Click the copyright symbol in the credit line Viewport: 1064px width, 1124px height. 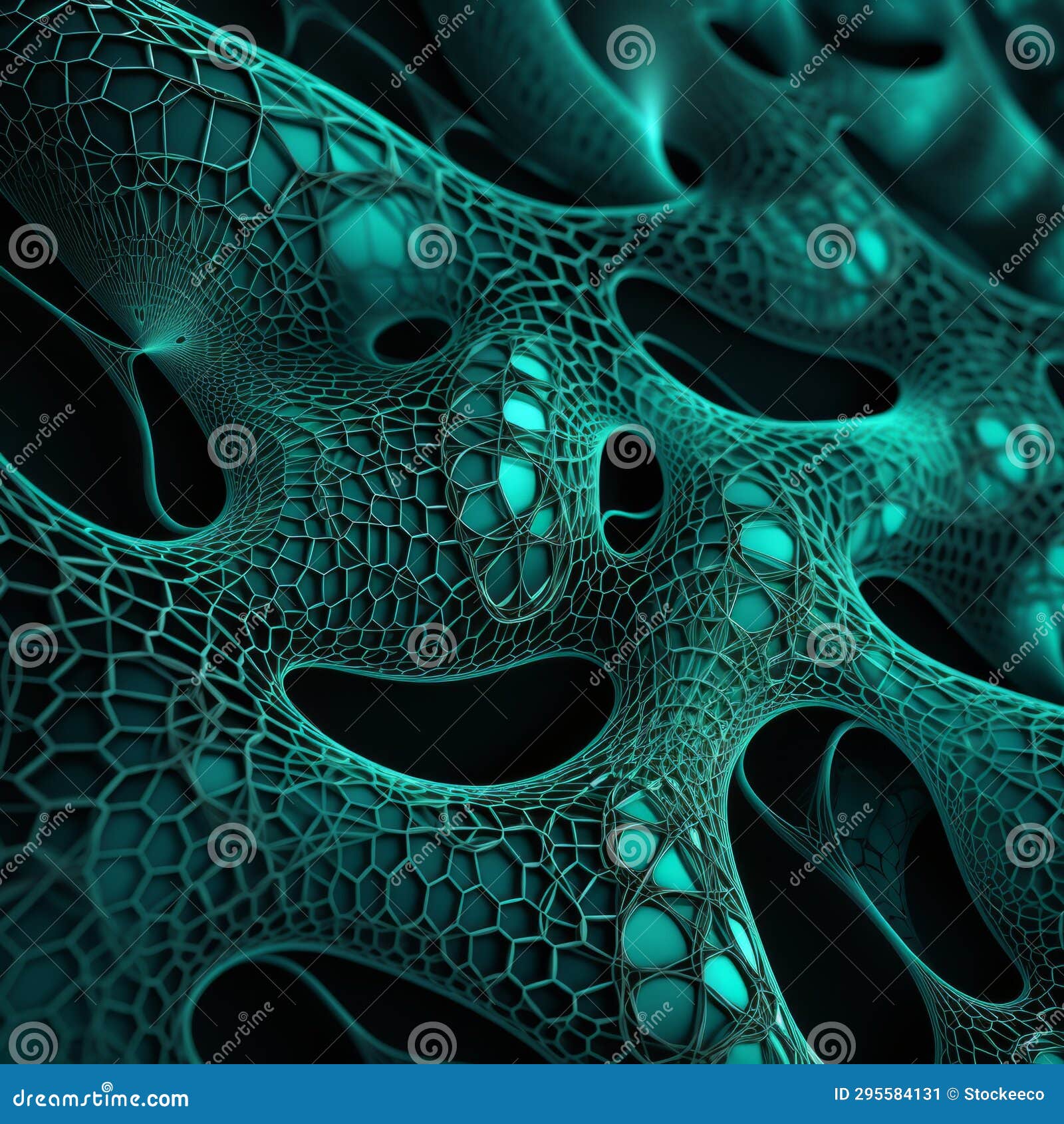952,1094
